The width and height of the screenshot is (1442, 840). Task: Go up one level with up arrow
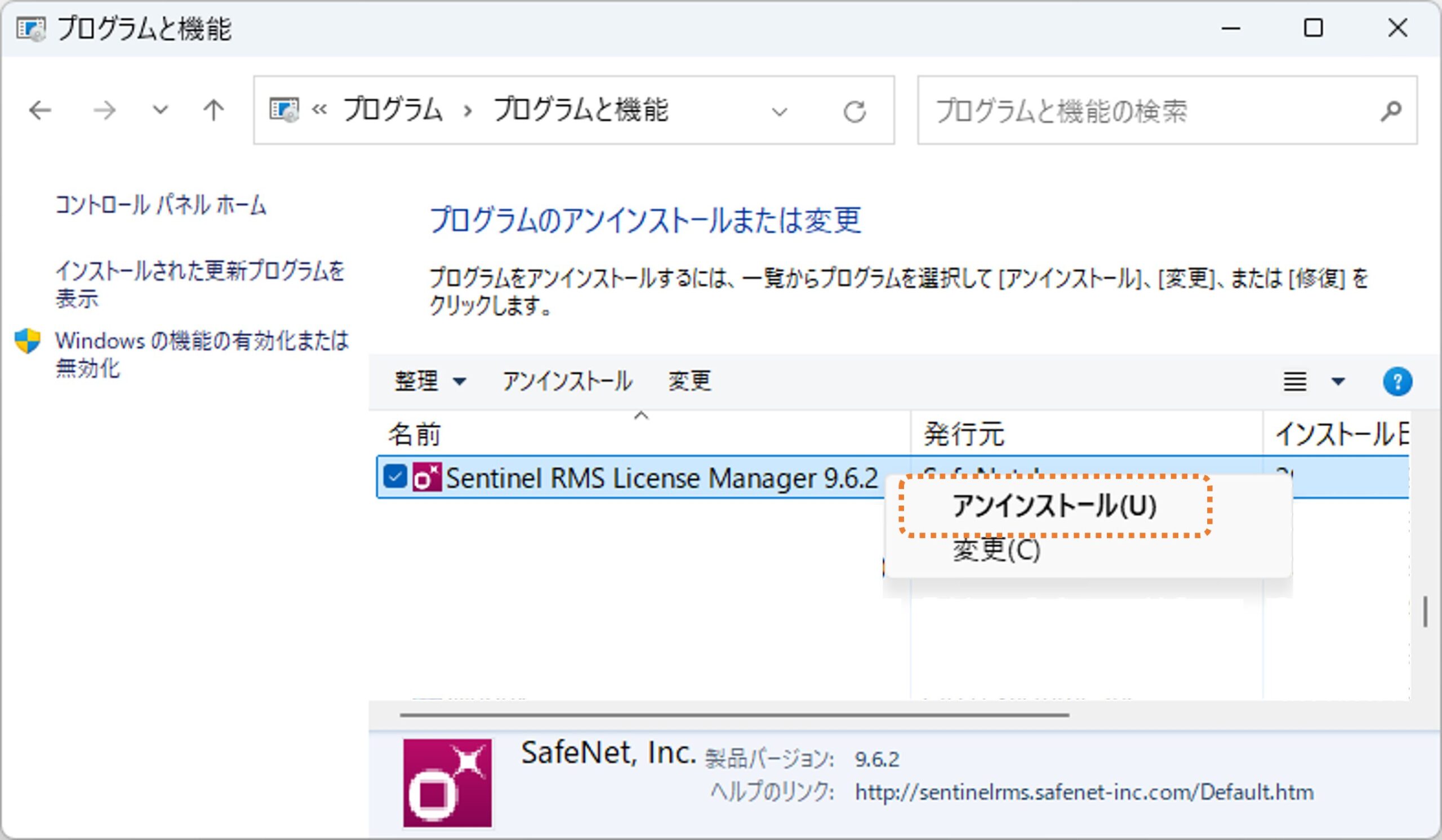point(213,110)
